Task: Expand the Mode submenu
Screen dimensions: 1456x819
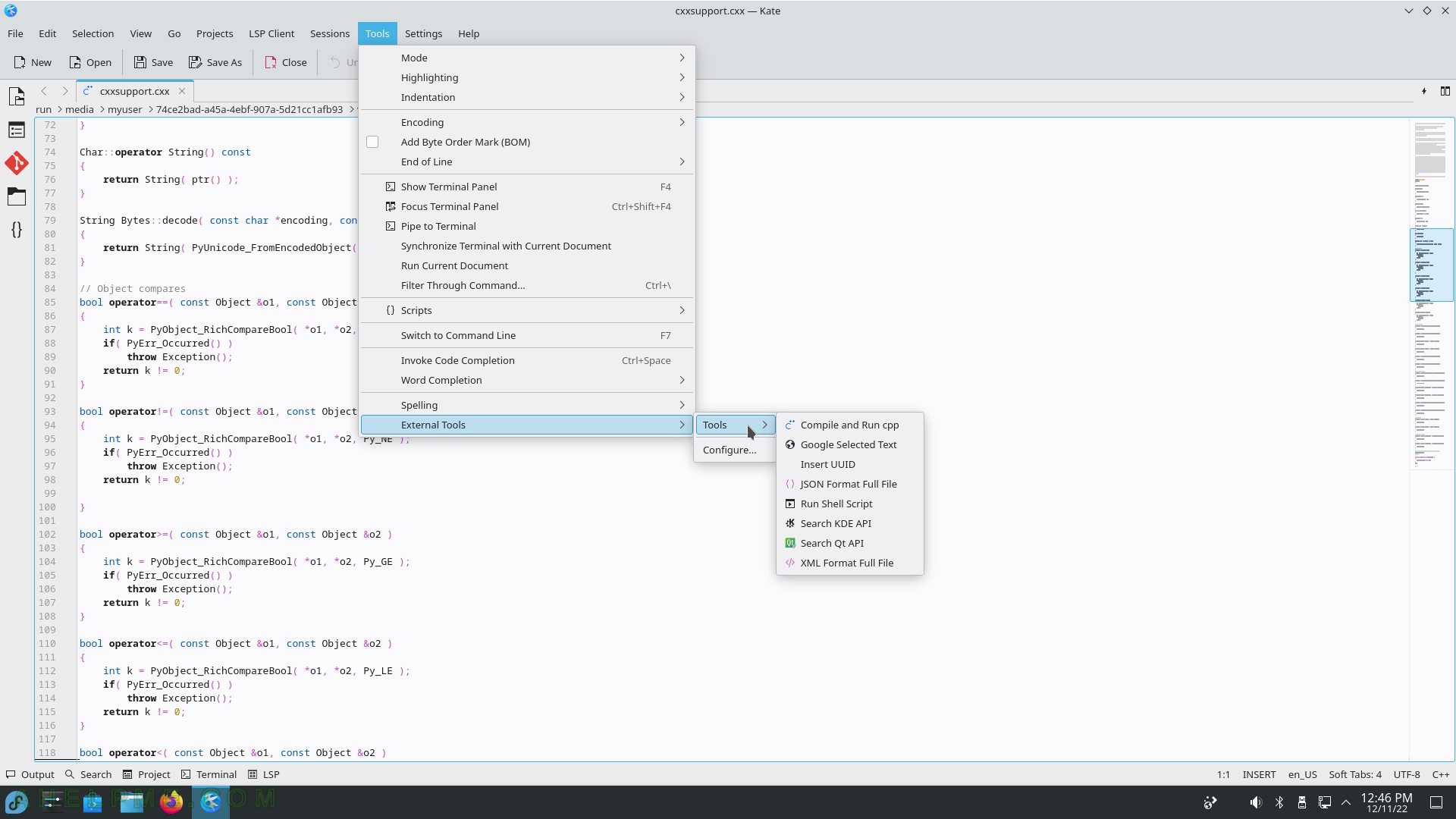Action: point(527,58)
